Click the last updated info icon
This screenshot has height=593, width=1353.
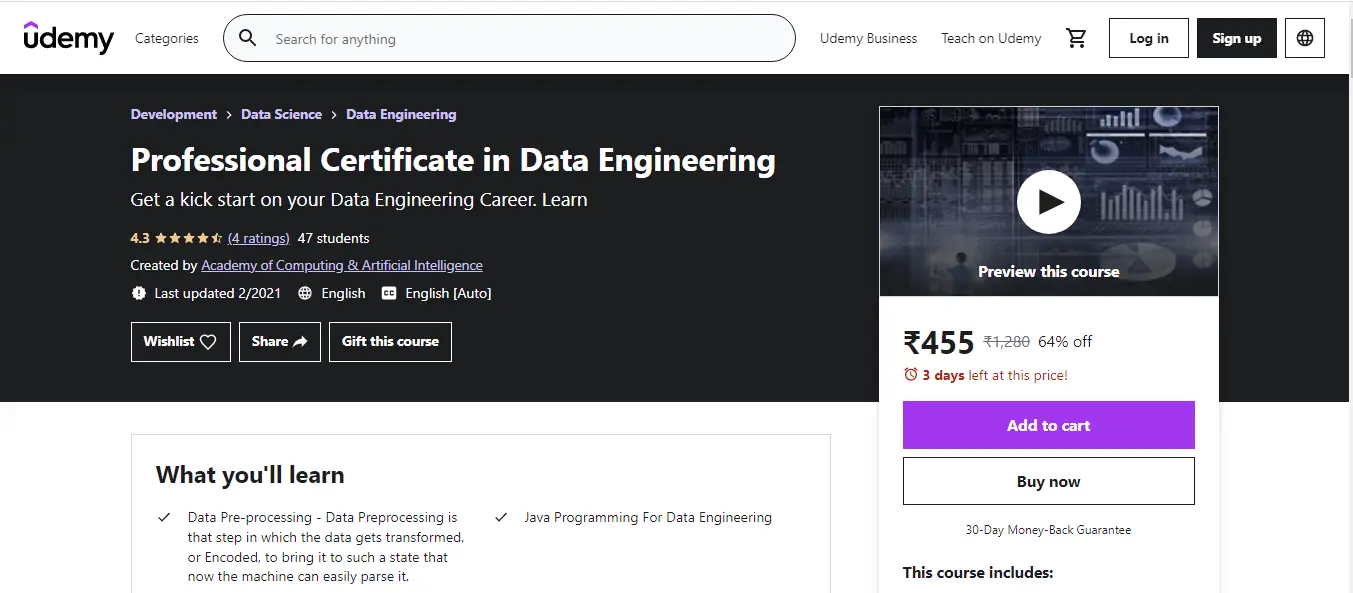(x=139, y=293)
